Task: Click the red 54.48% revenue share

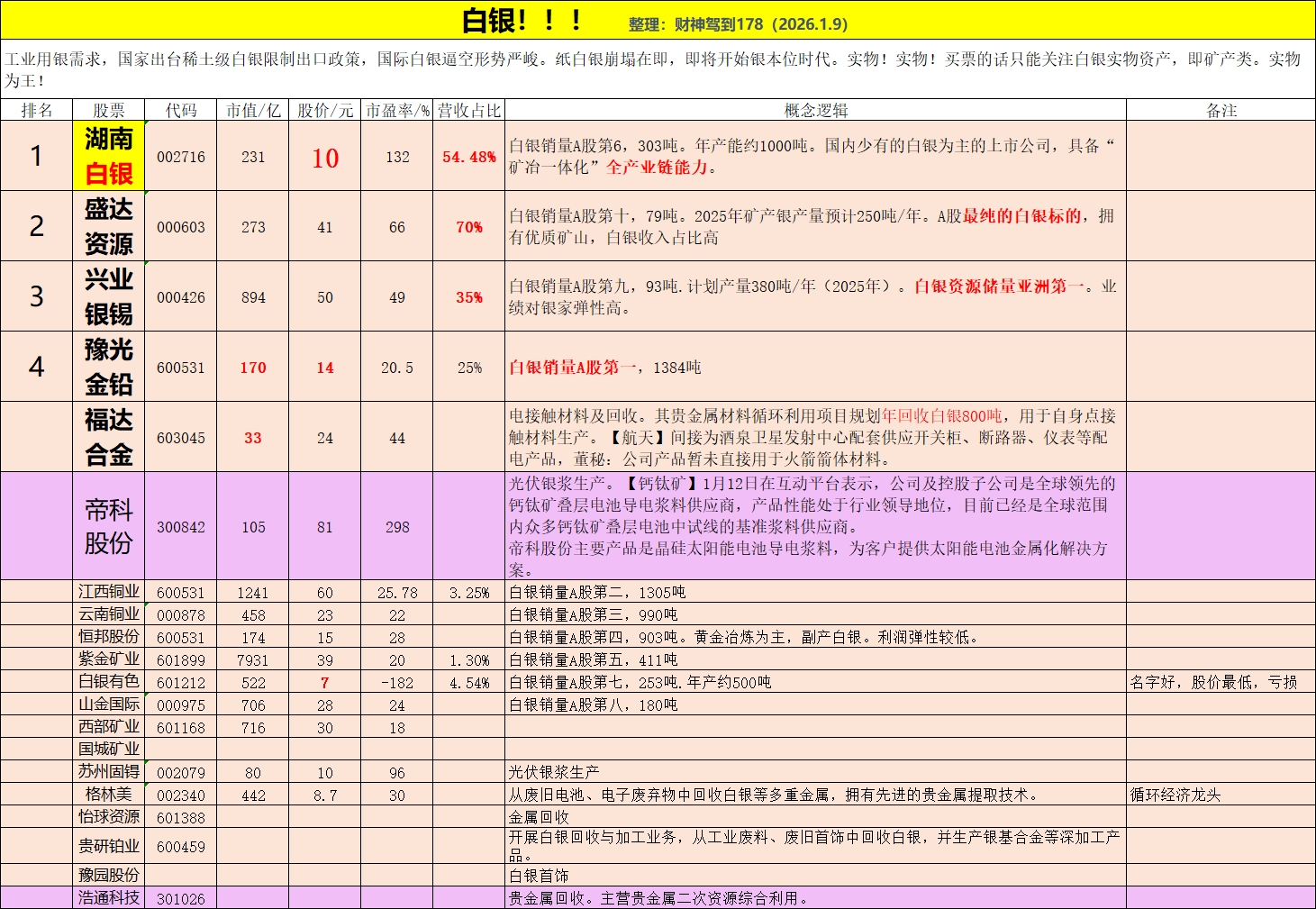Action: (x=469, y=157)
